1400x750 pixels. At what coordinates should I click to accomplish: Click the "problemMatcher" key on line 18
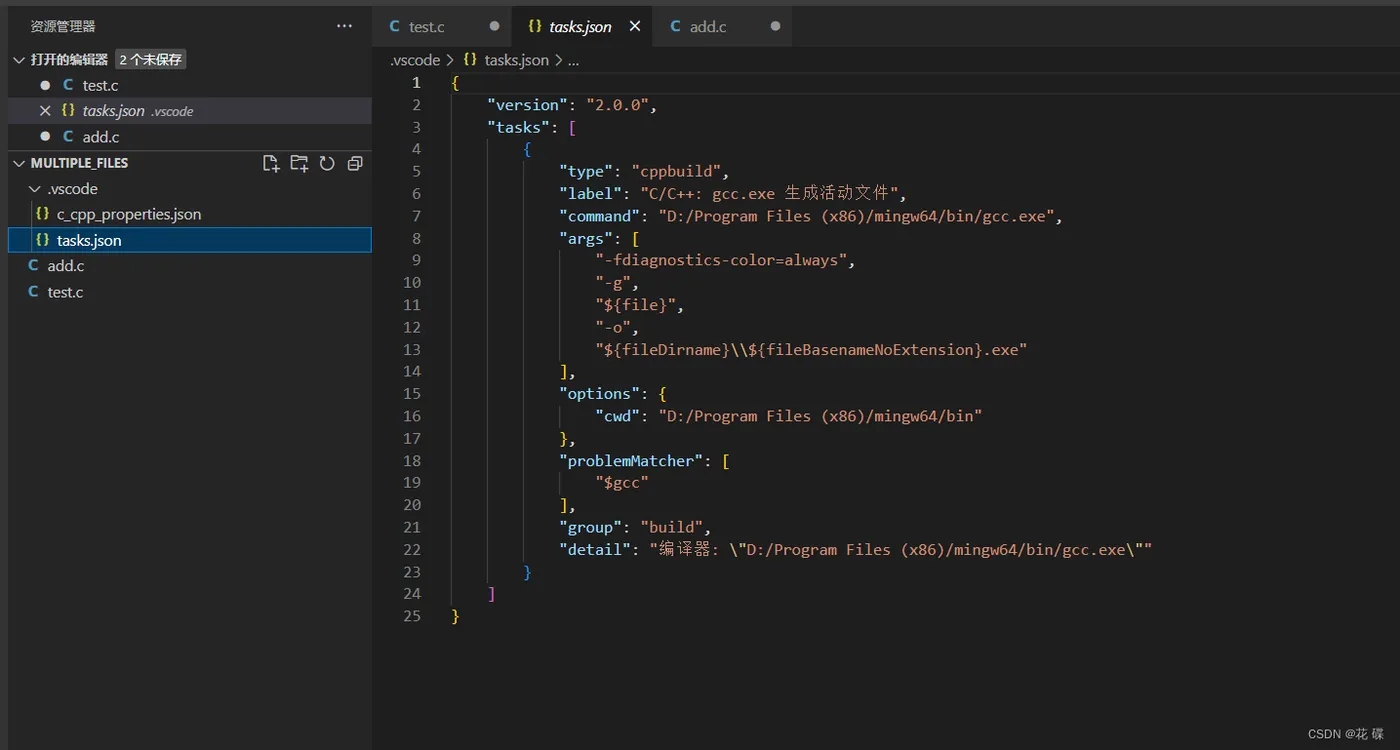(x=631, y=461)
